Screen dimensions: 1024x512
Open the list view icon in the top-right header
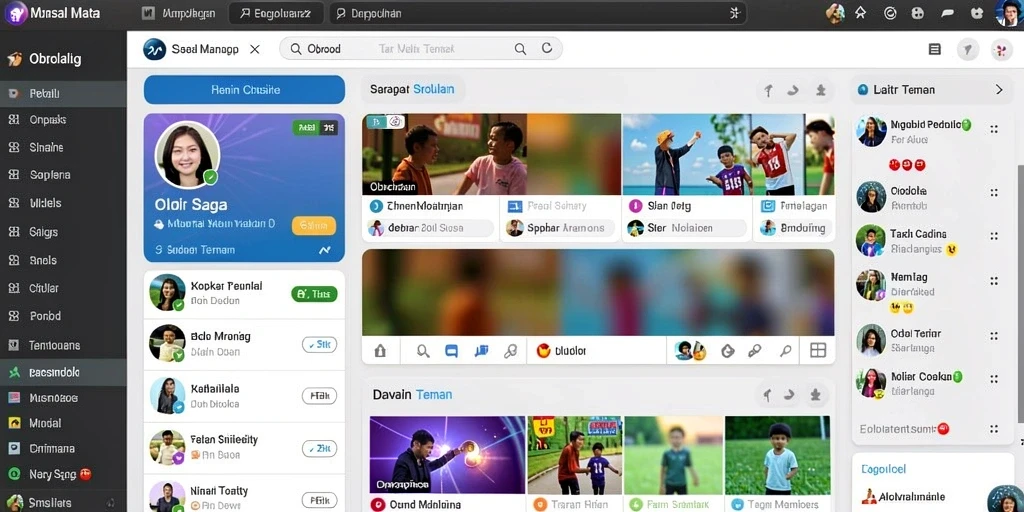click(935, 49)
